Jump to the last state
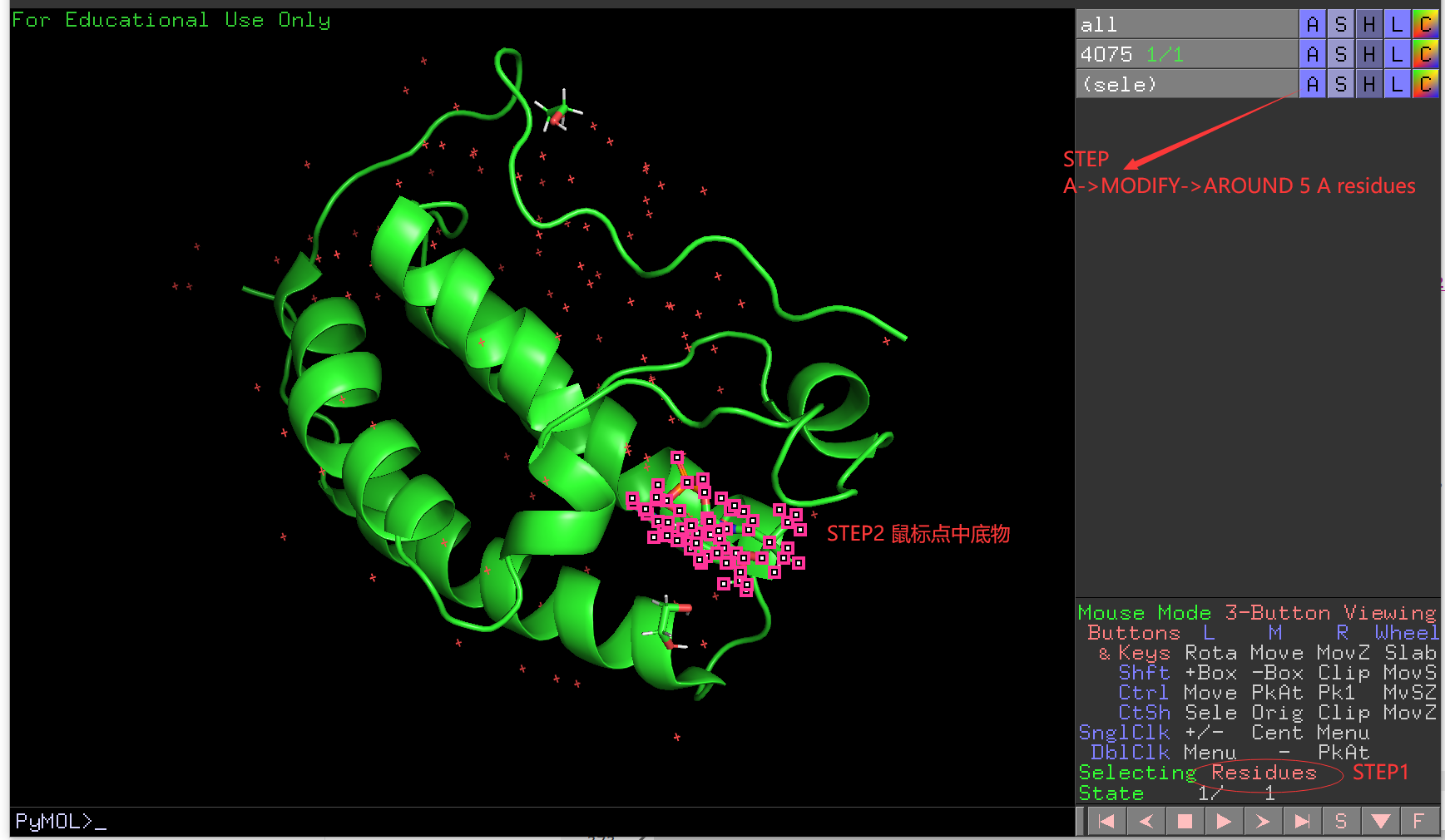 (x=1302, y=821)
